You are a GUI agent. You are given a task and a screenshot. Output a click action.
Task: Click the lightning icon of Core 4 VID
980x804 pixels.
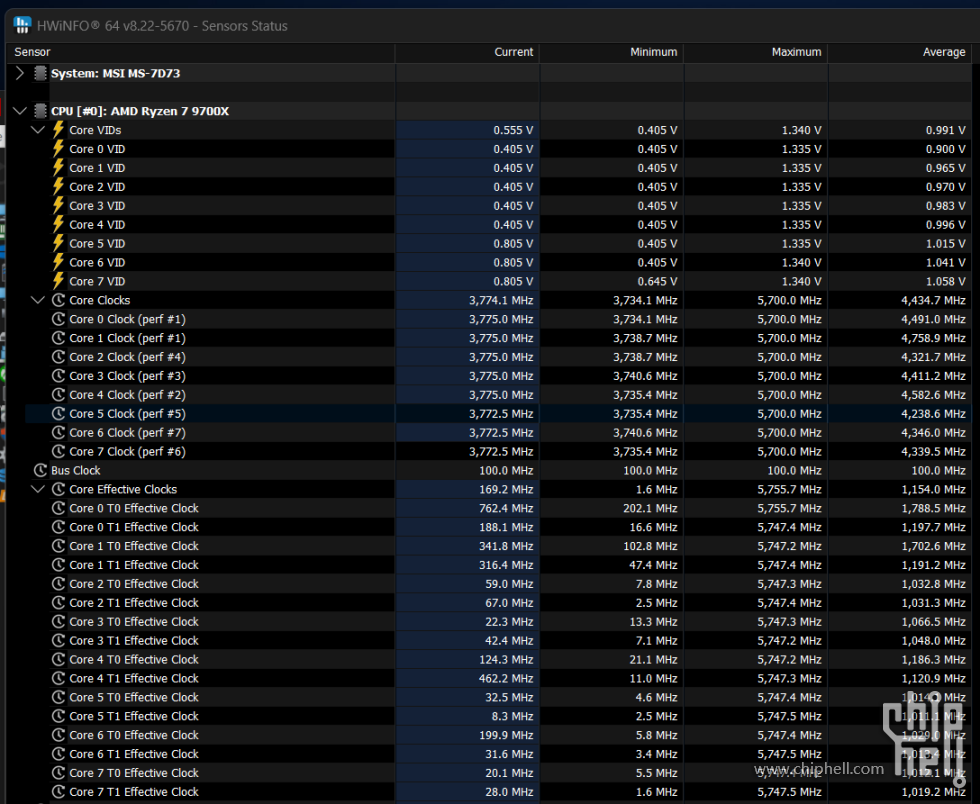(x=58, y=224)
